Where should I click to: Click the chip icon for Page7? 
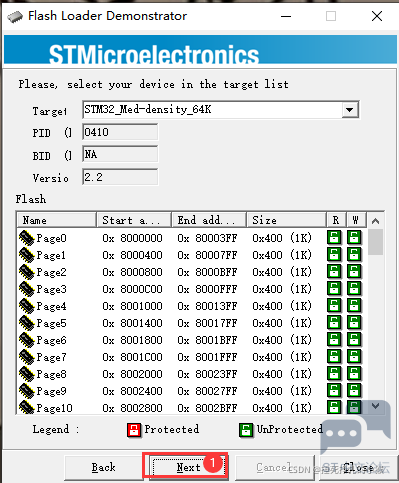pos(26,357)
